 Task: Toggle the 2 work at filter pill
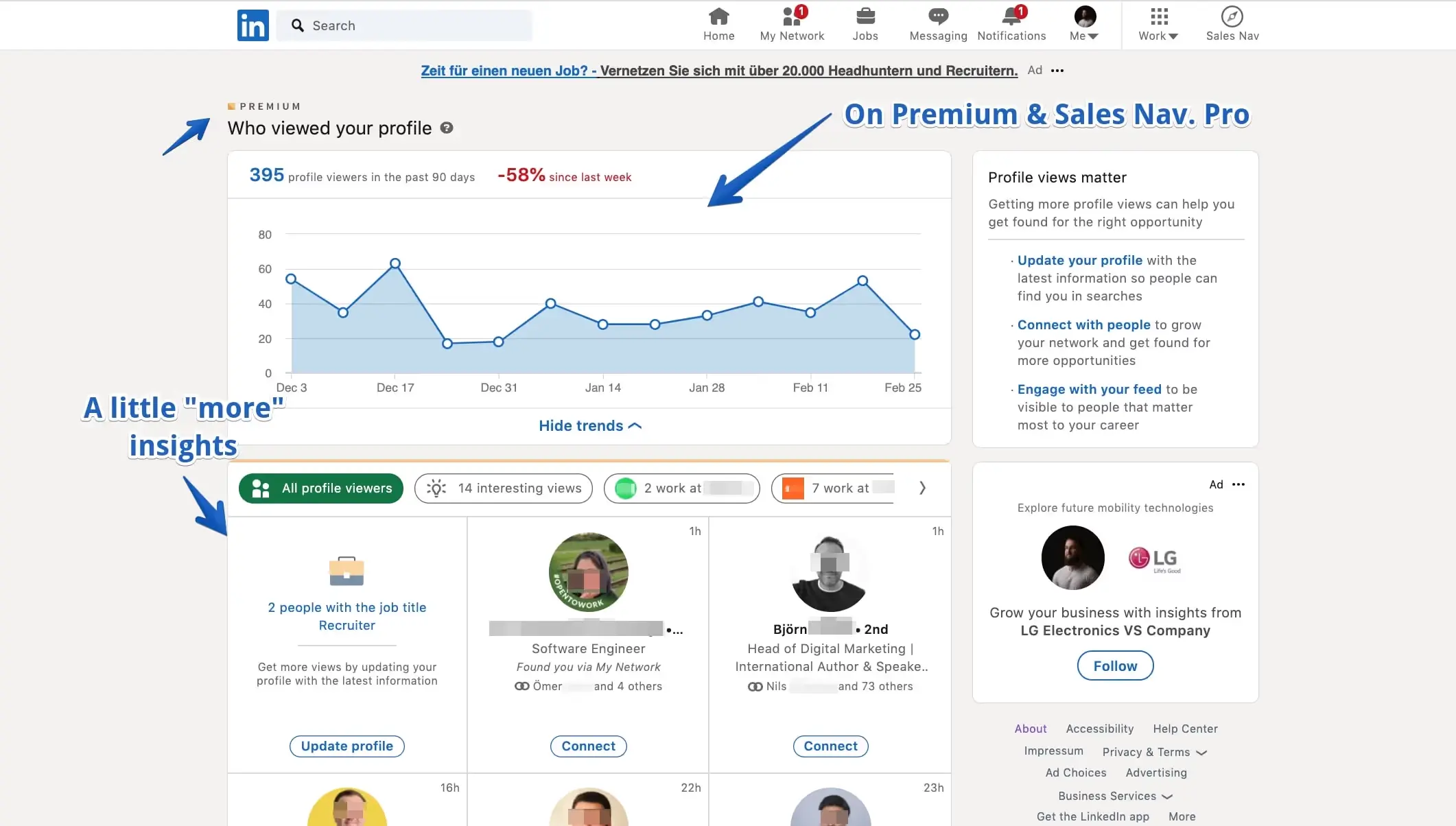(681, 488)
